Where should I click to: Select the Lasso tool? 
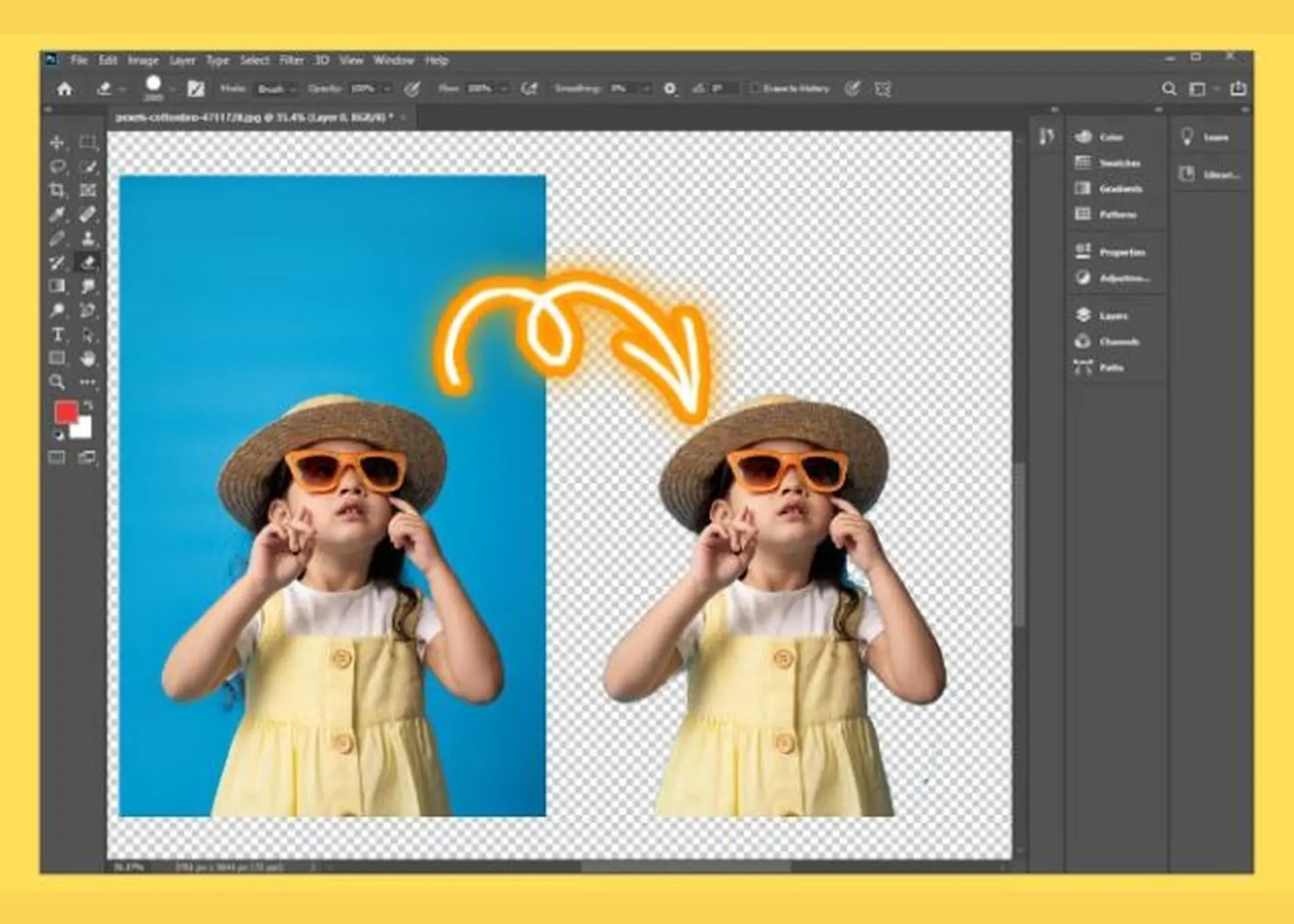pos(57,166)
